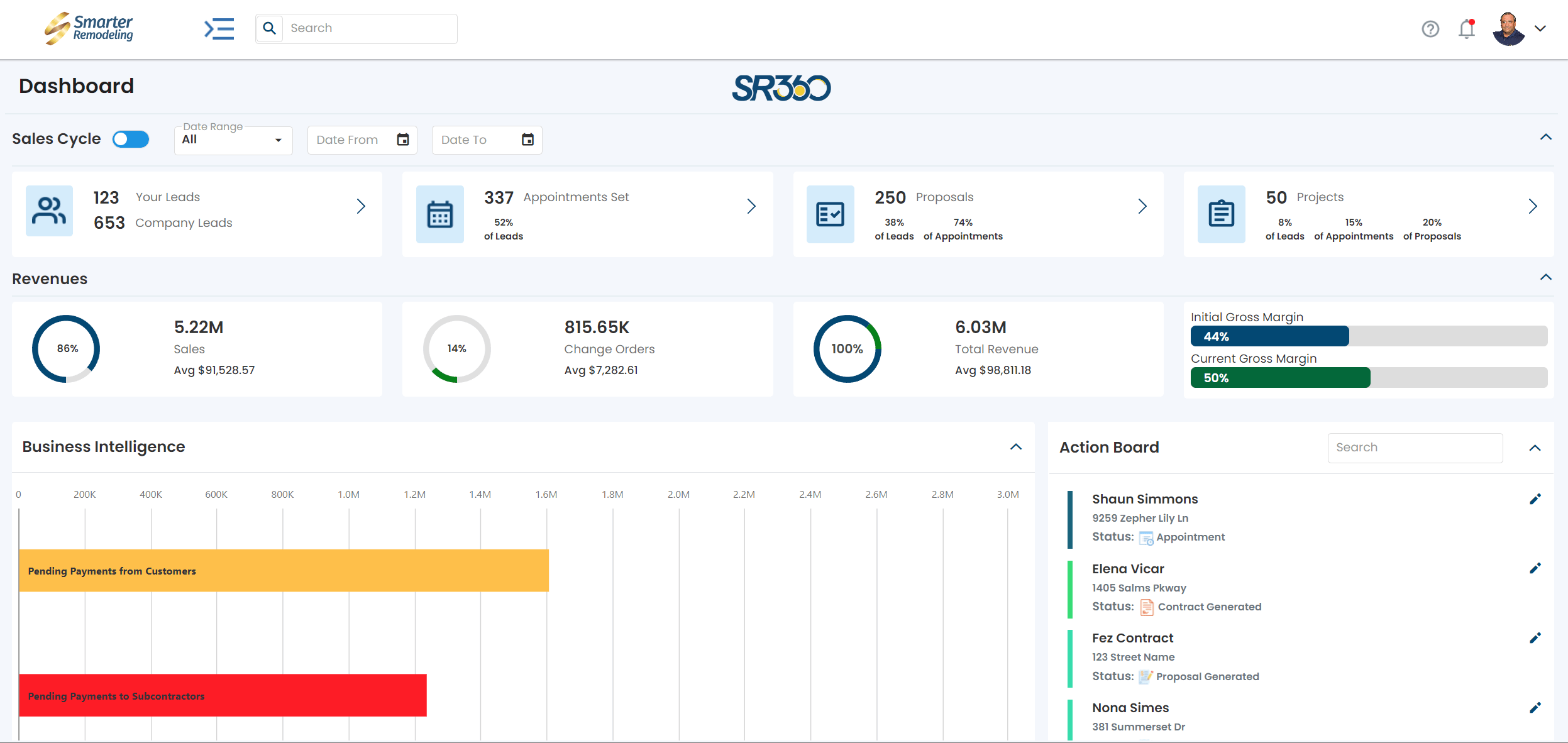
Task: Click Elena Vicar edit pencil icon
Action: tap(1535, 568)
